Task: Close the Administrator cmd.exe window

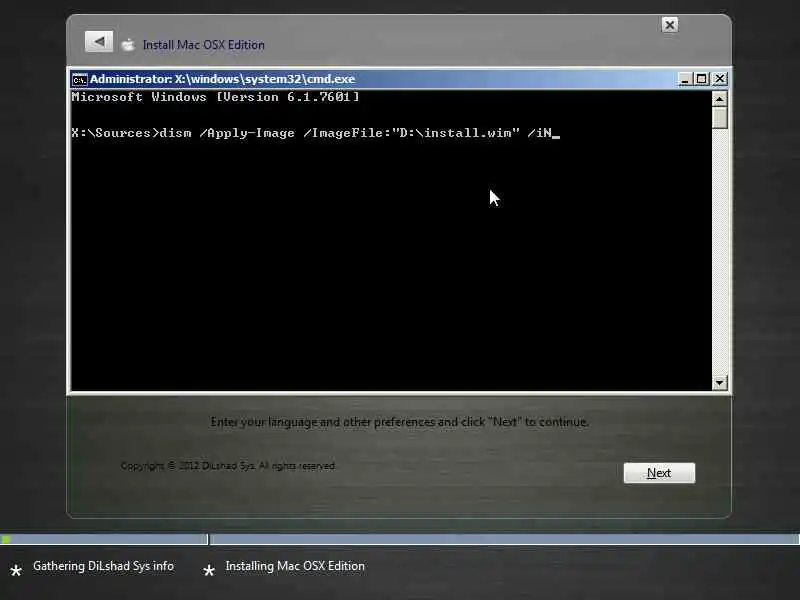Action: click(719, 79)
